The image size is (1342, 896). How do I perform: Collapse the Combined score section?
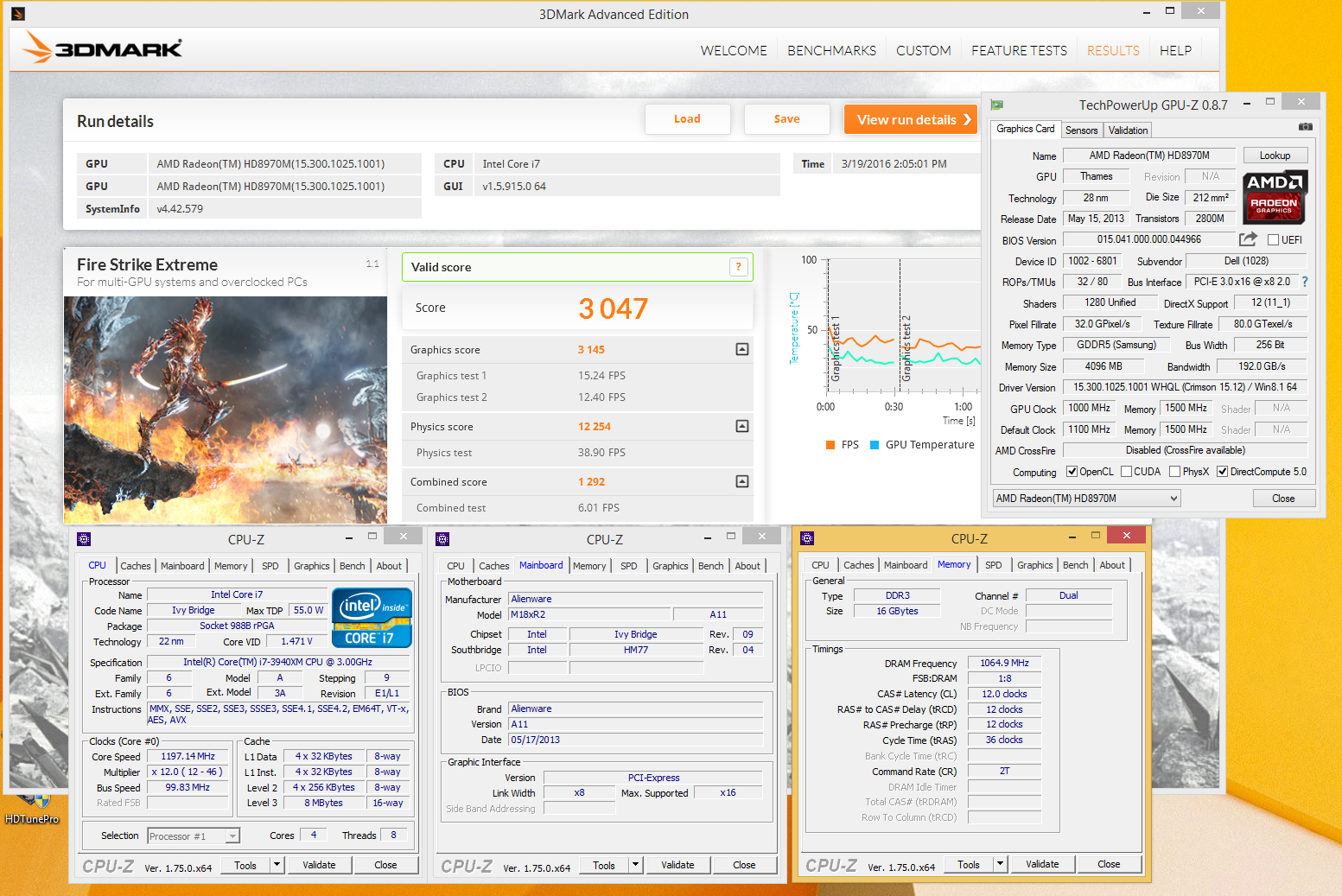pos(742,481)
